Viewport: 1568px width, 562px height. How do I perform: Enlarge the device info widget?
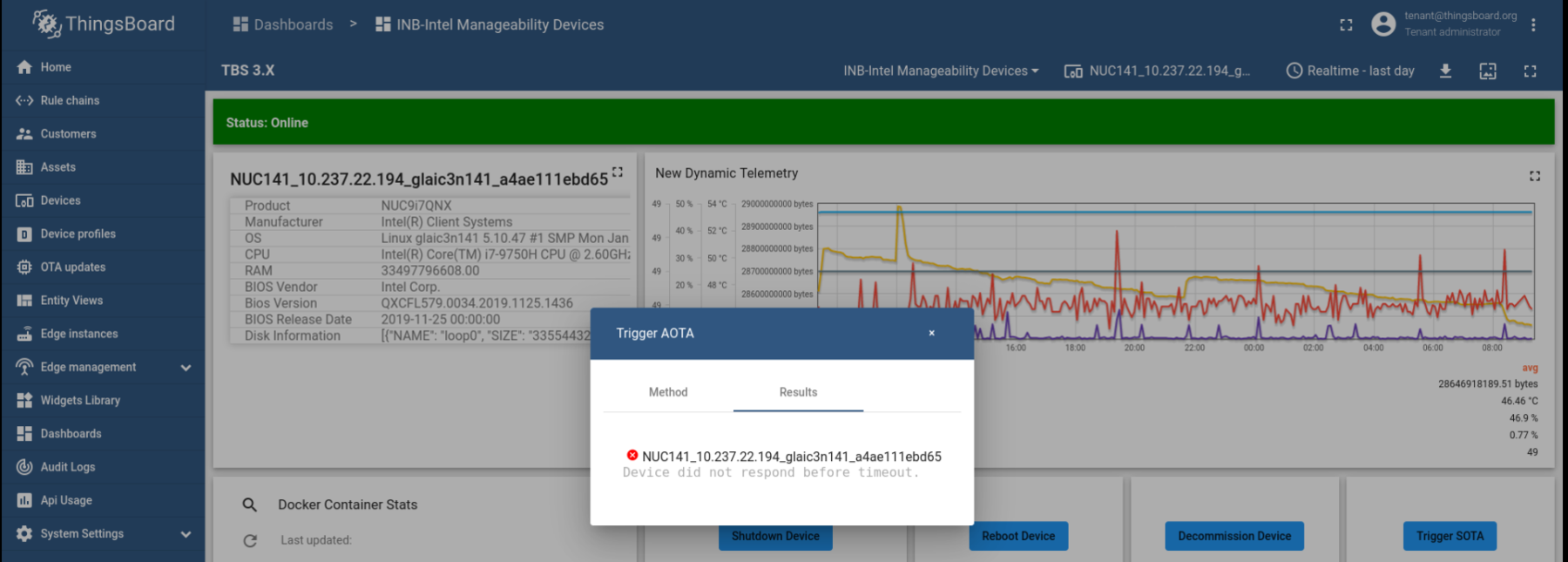click(618, 172)
